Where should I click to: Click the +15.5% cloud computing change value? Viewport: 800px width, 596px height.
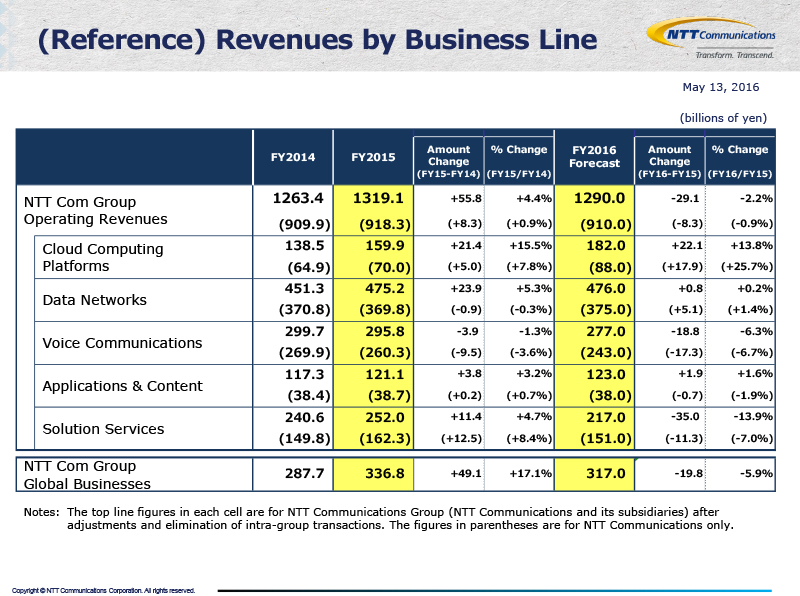click(530, 245)
